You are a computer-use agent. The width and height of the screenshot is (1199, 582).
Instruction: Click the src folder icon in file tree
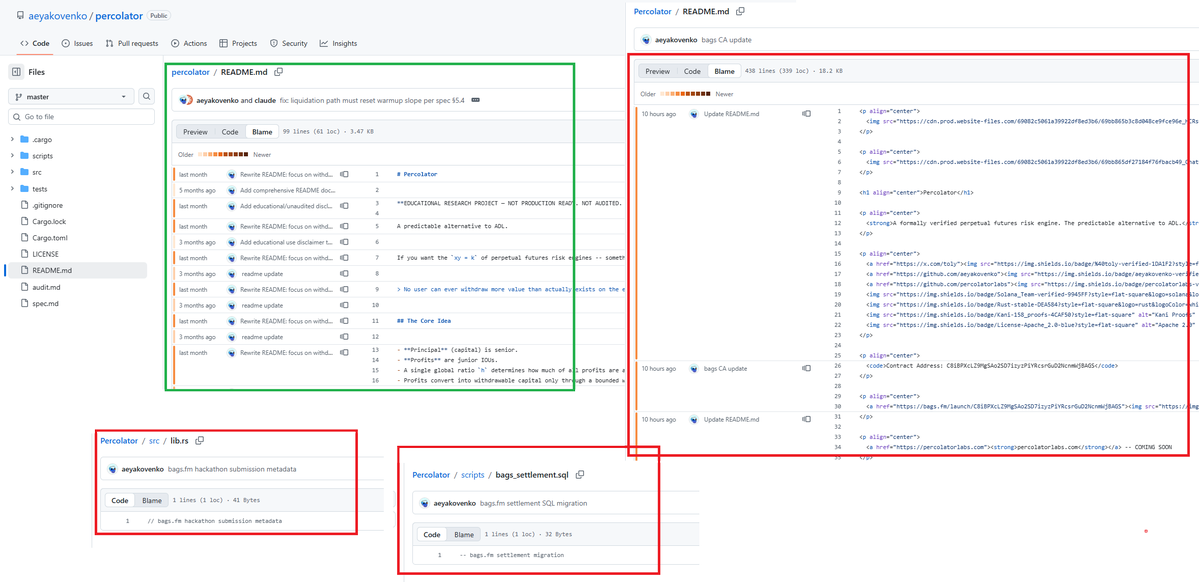point(25,173)
